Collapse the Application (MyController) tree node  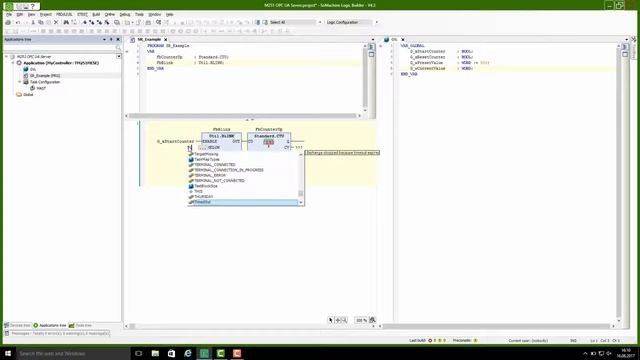click(13, 63)
